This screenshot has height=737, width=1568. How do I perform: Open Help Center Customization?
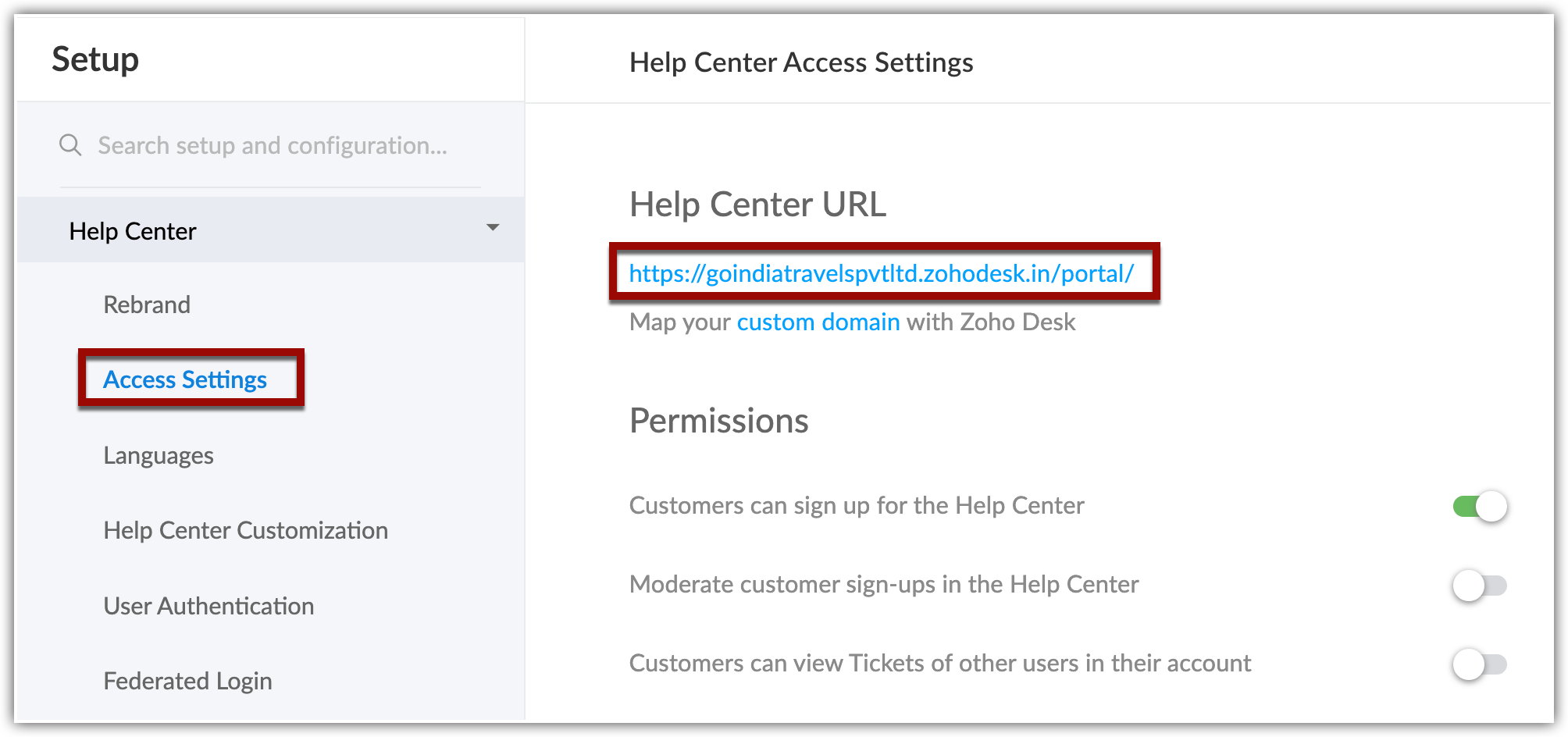pyautogui.click(x=245, y=531)
